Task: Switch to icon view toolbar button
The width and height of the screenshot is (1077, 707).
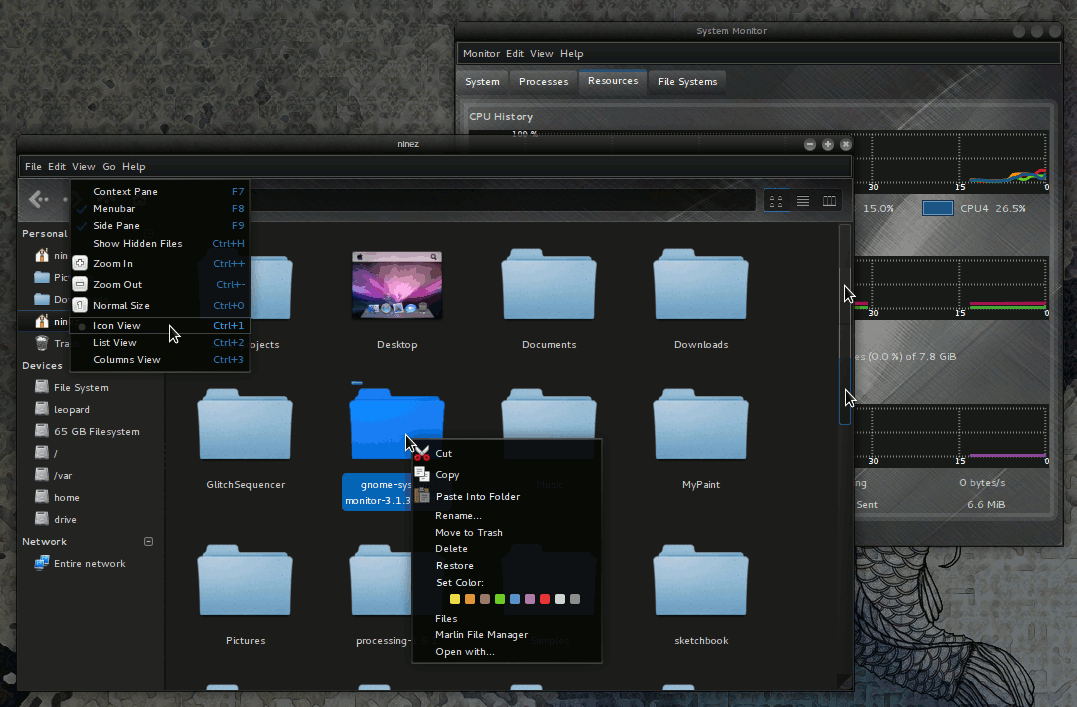Action: (x=776, y=201)
